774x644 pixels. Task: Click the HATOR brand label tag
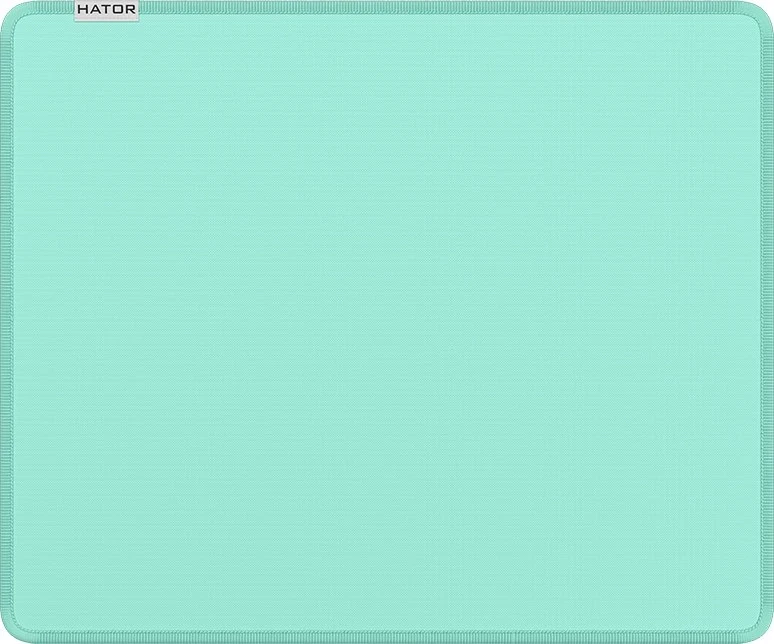point(107,10)
